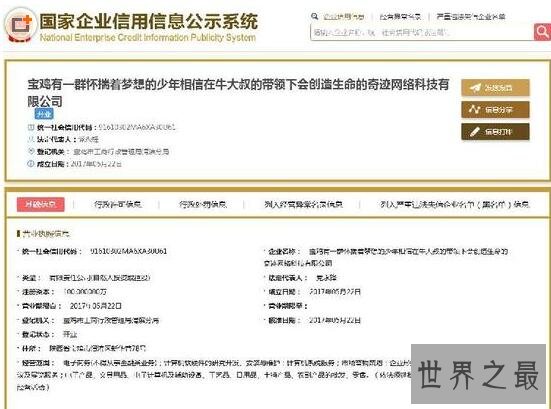Select the 企业信用信息 search category

click(343, 17)
